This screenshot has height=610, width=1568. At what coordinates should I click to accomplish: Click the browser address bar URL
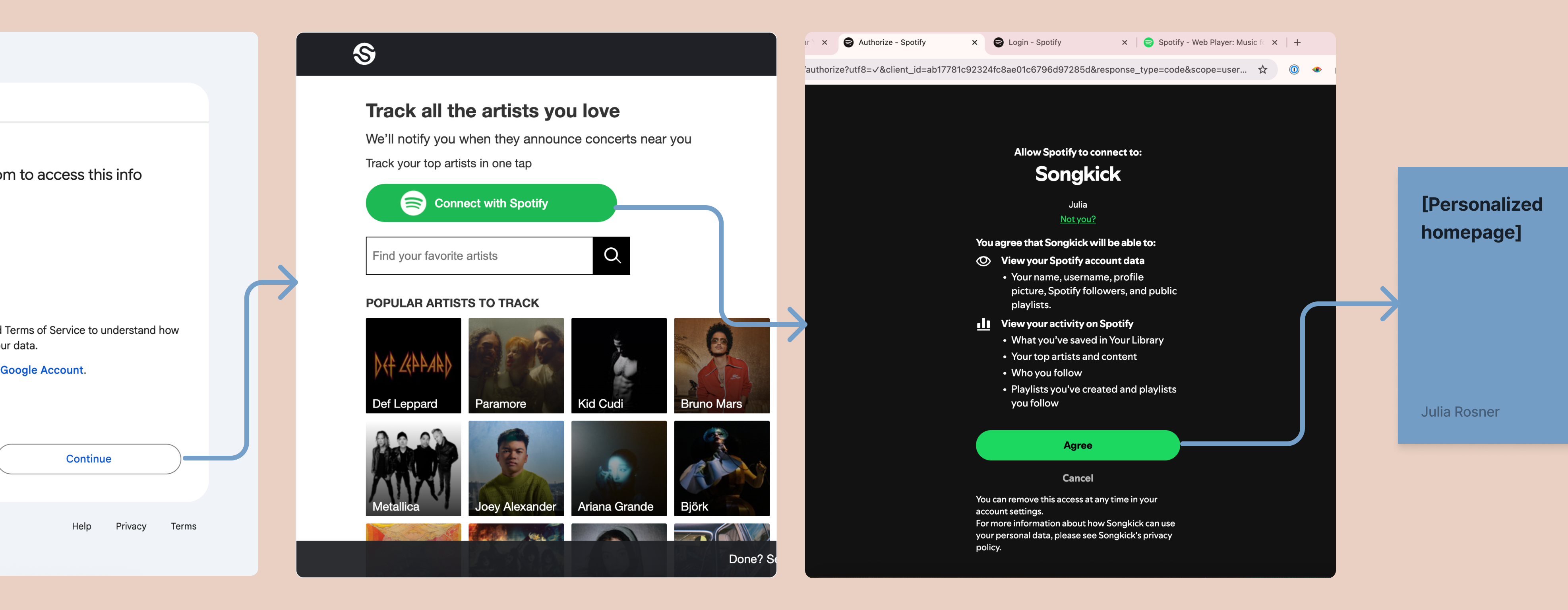(x=1026, y=70)
